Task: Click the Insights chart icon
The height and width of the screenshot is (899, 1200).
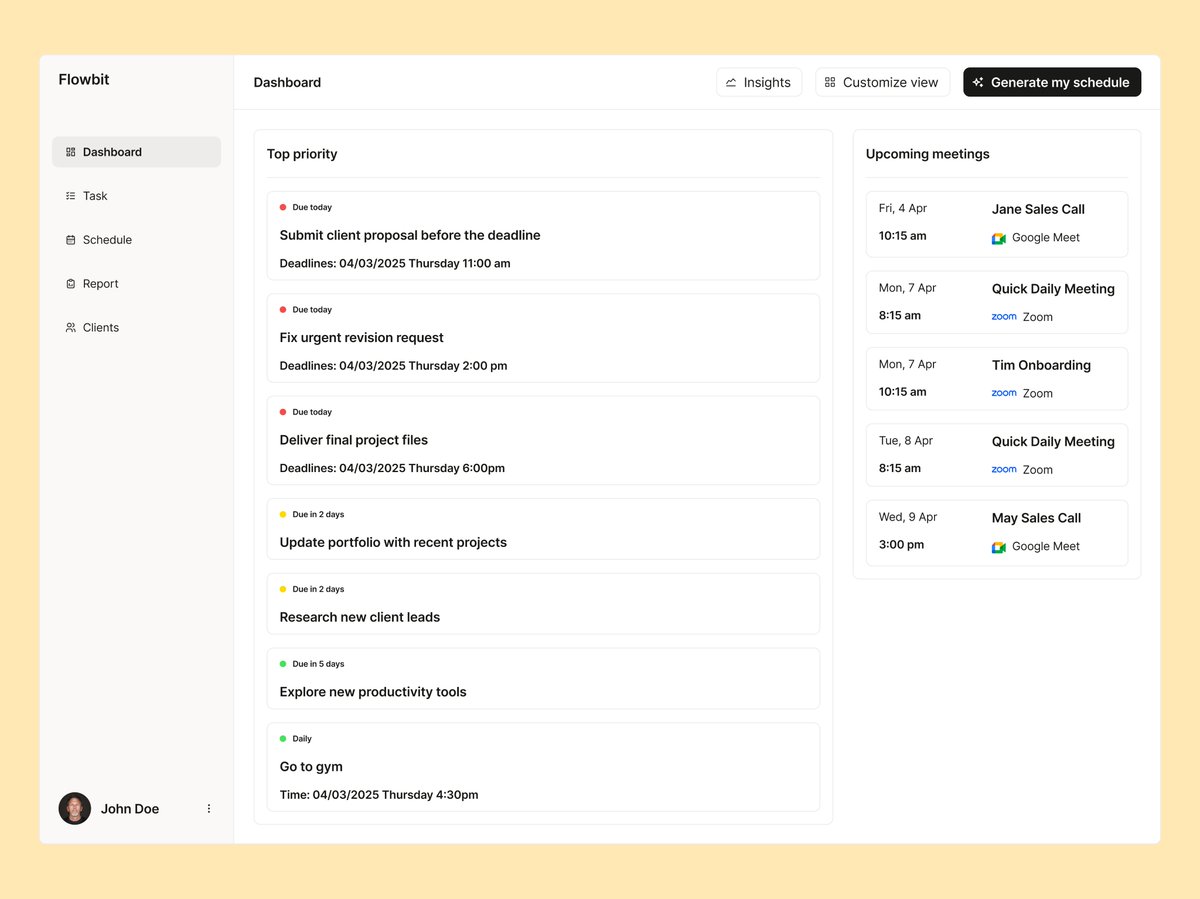Action: (731, 83)
